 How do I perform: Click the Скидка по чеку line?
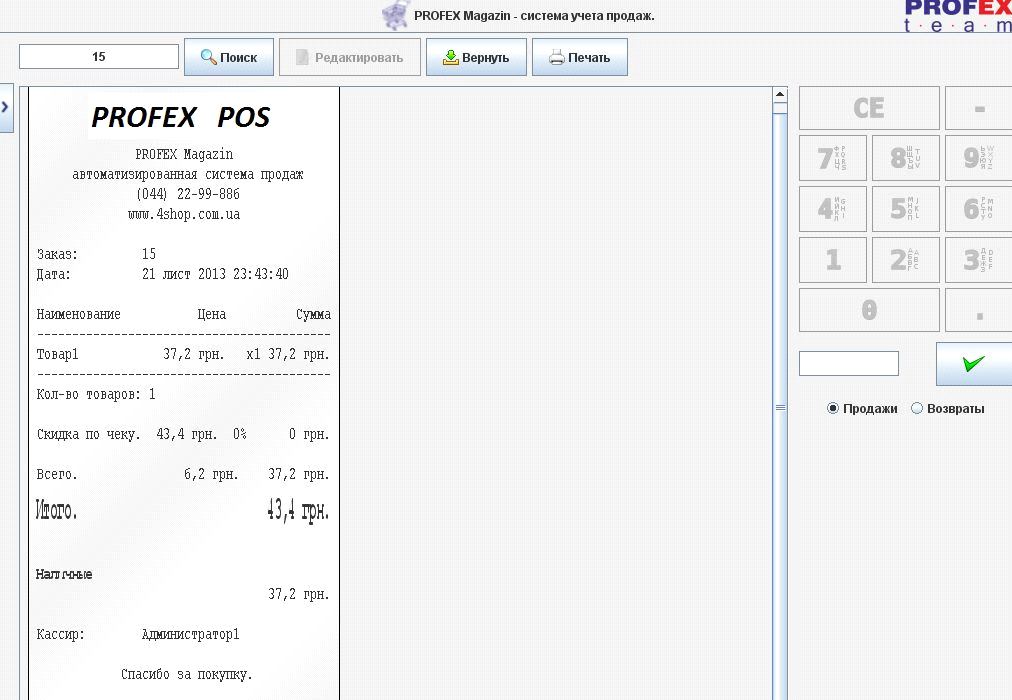(x=183, y=434)
